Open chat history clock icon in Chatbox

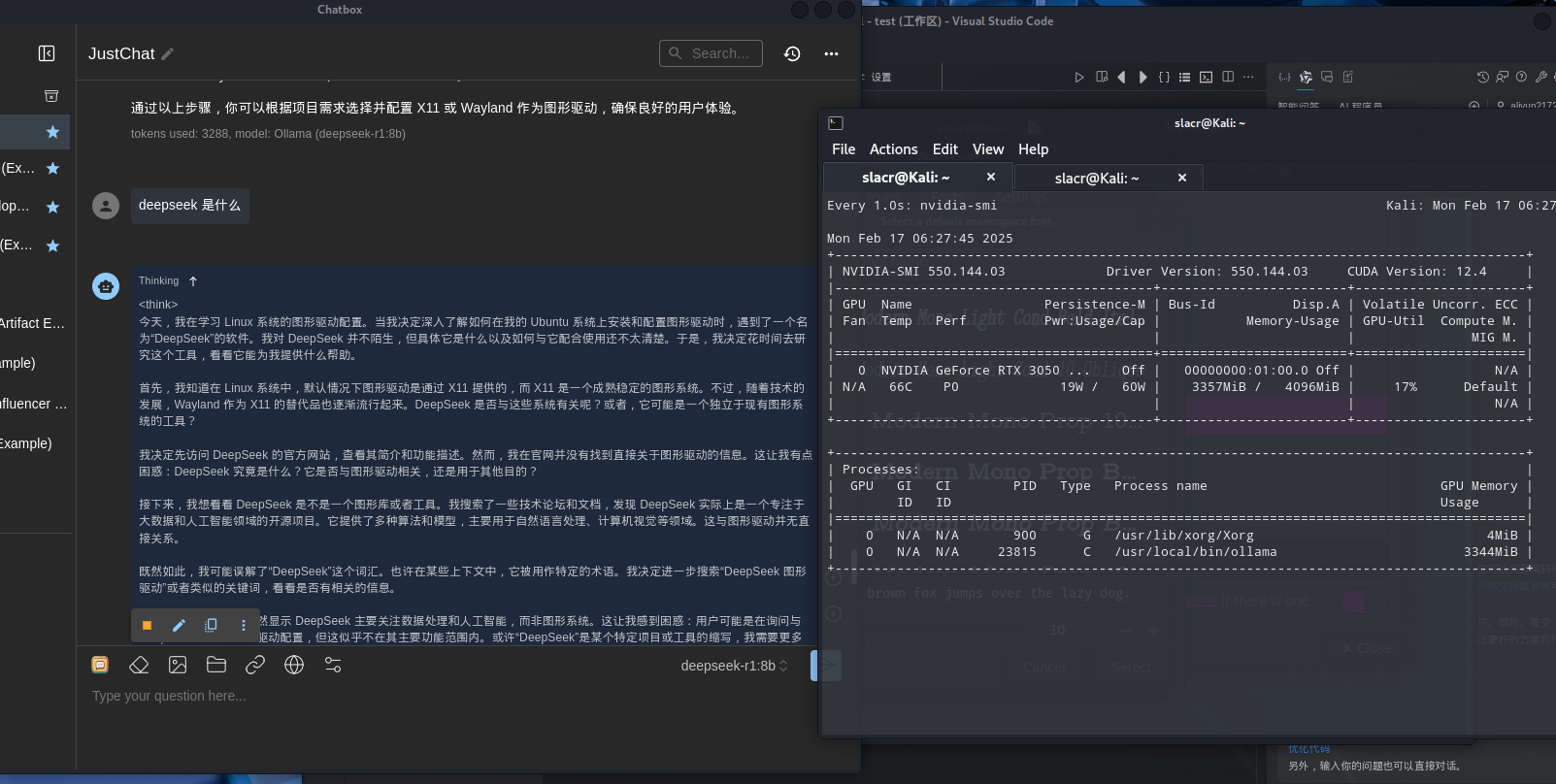(x=792, y=53)
